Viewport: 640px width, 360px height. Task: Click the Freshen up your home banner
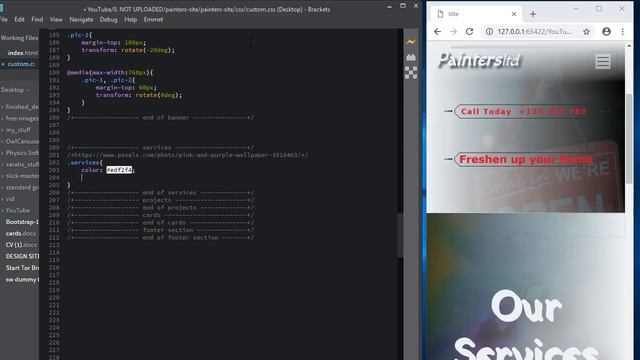525,159
